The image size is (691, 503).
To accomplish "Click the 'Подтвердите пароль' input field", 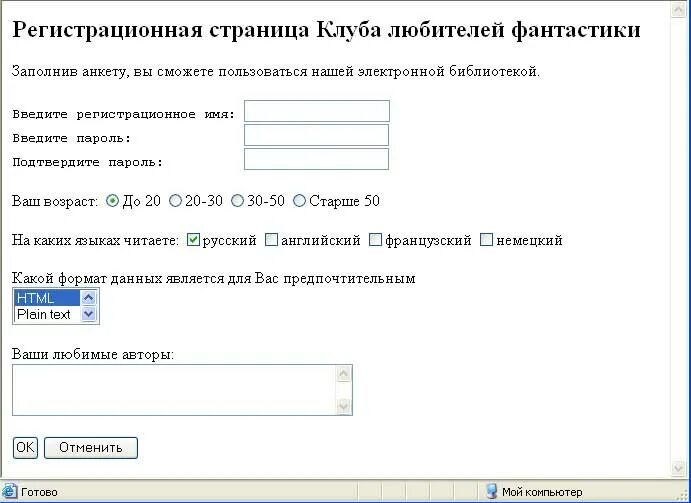I will (x=316, y=159).
